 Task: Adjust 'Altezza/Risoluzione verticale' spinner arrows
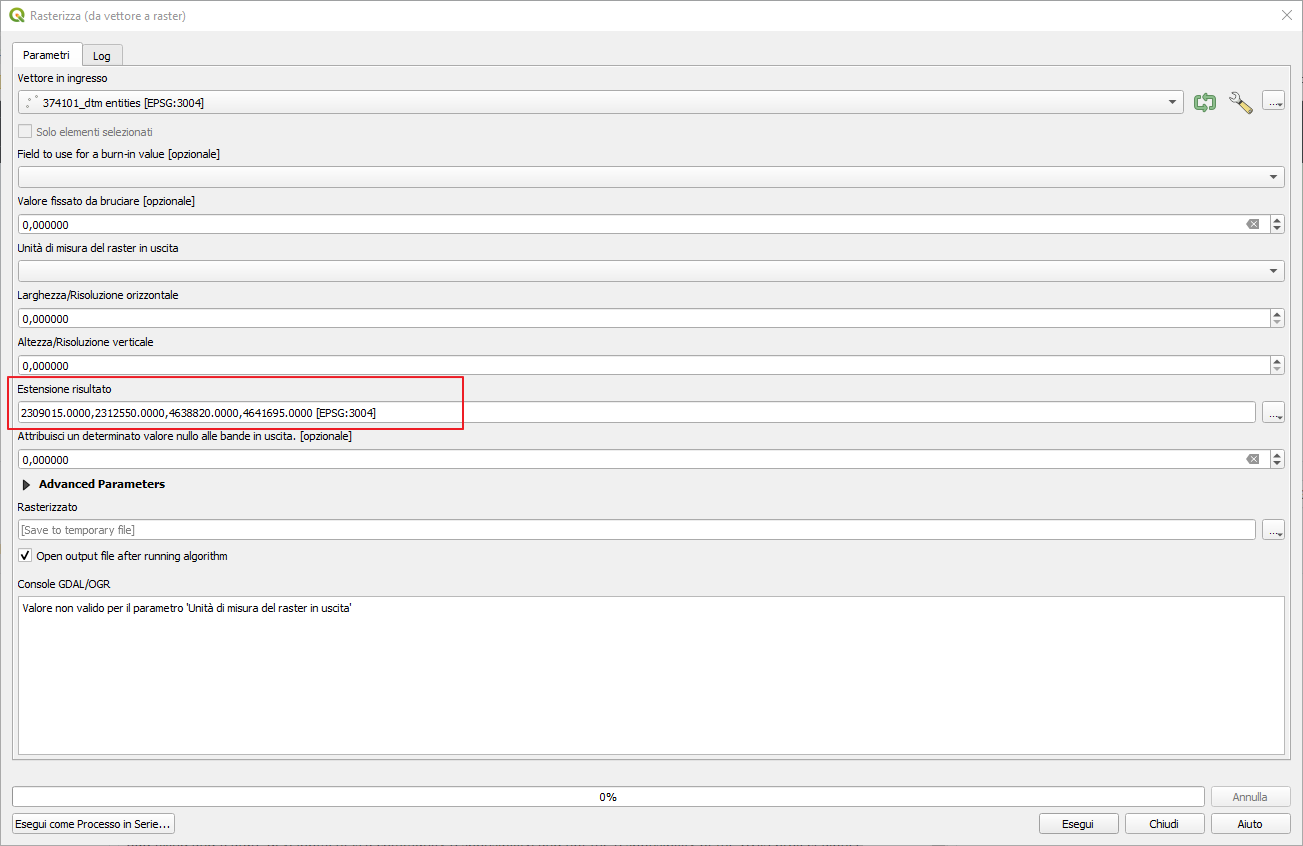point(1277,365)
